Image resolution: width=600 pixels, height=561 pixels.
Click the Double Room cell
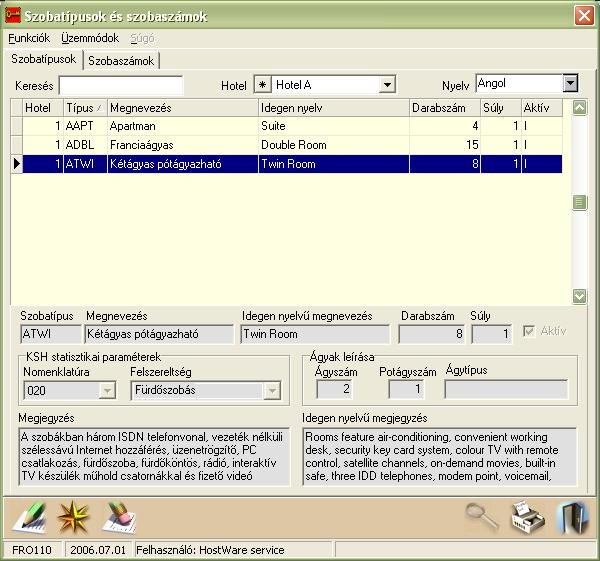tap(334, 145)
